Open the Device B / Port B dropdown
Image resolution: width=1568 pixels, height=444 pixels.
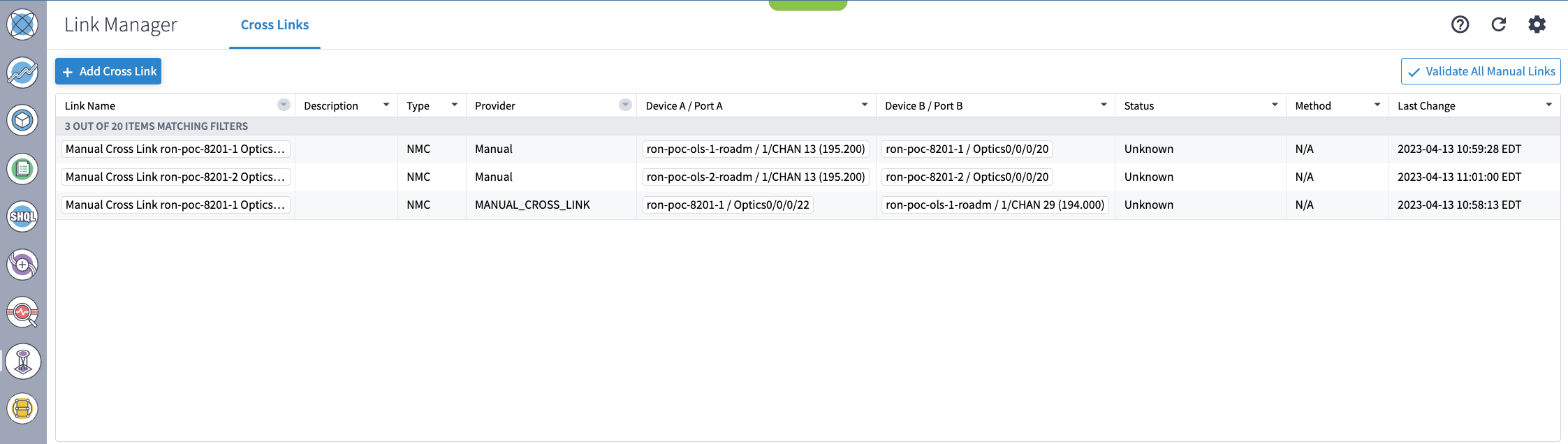coord(1104,105)
